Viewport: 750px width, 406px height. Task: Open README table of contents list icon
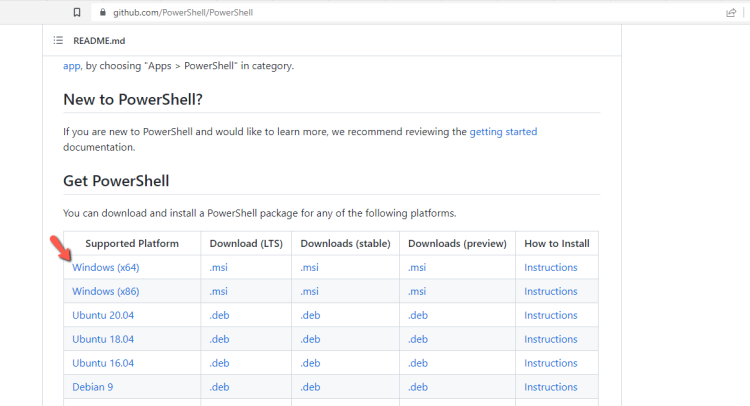pyautogui.click(x=58, y=40)
